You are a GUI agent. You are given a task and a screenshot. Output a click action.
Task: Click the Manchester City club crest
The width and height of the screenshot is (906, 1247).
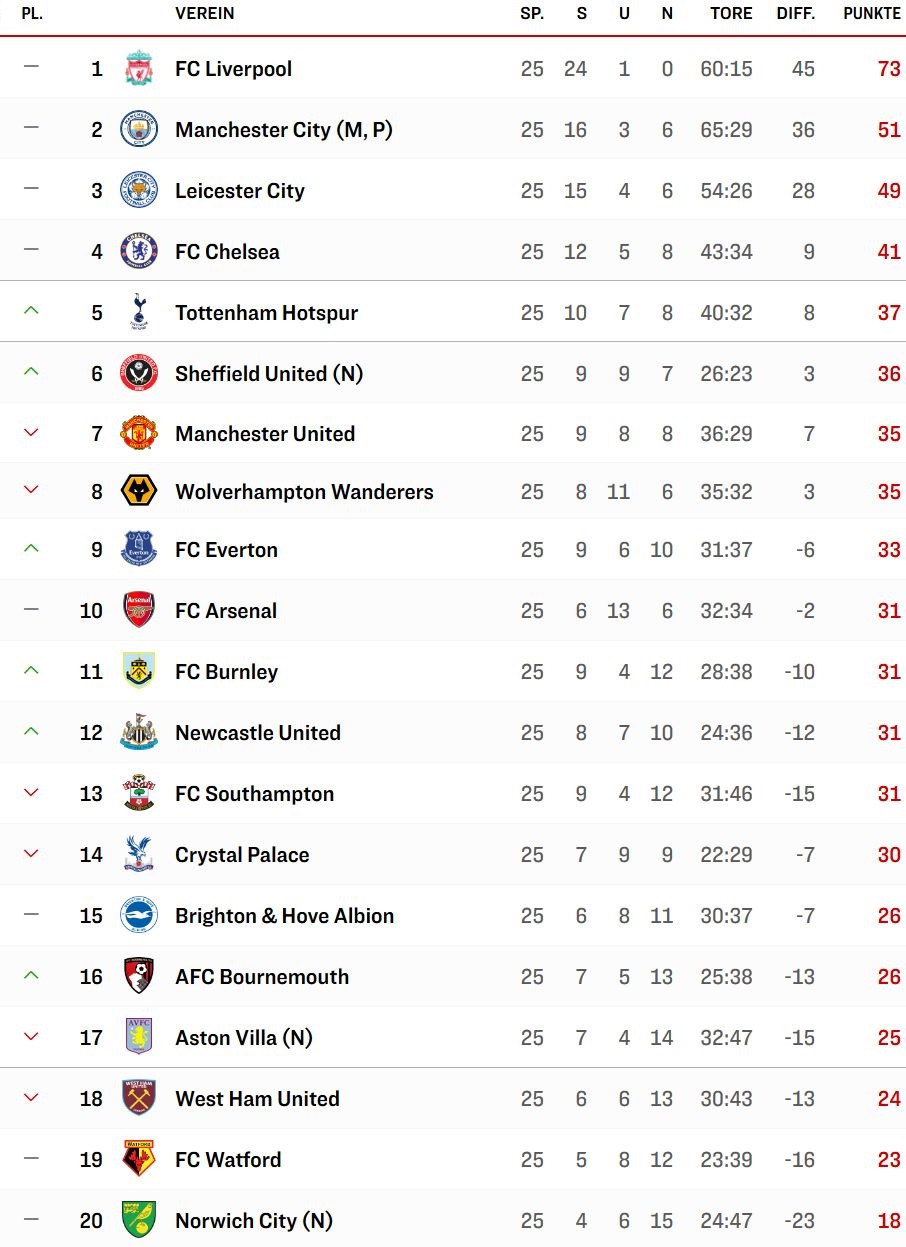(139, 130)
